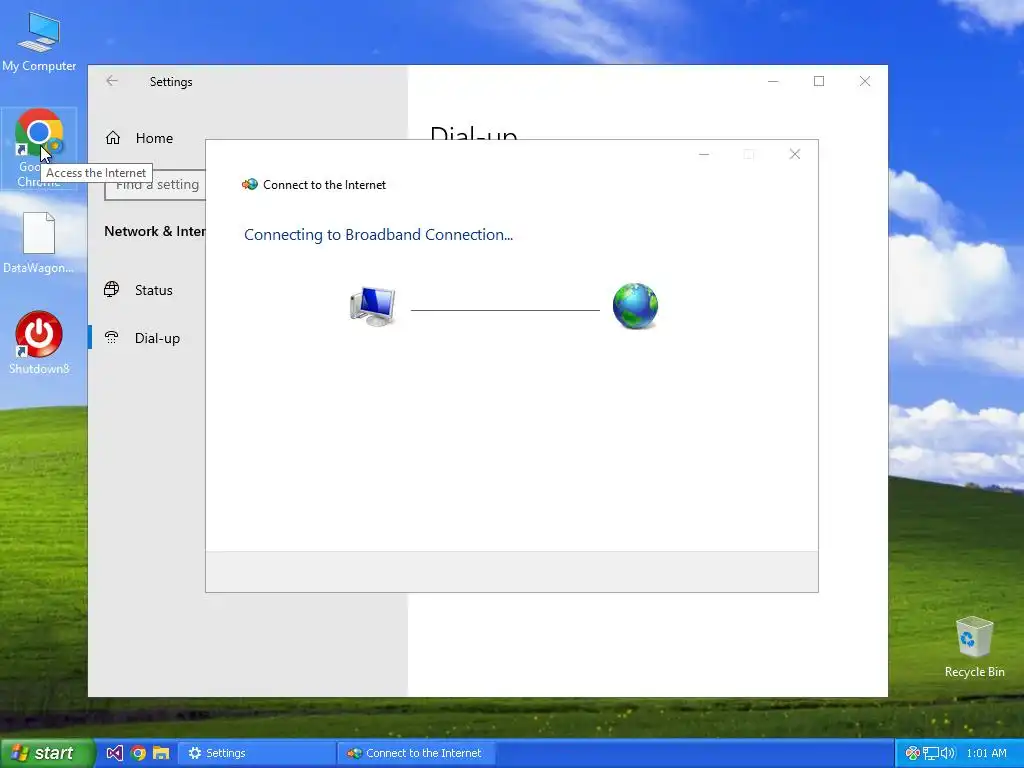Image resolution: width=1024 pixels, height=768 pixels.
Task: Select the DataWagon file on desktop
Action: click(39, 243)
